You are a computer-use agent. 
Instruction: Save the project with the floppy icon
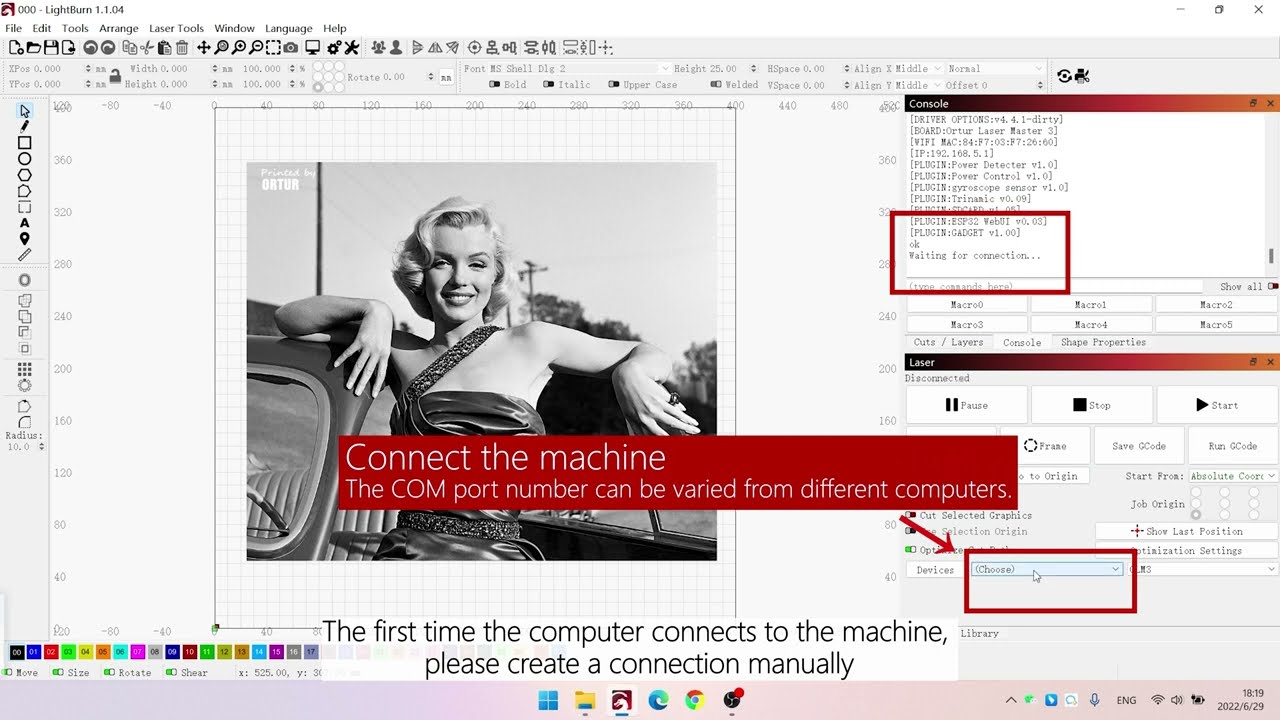[x=50, y=47]
